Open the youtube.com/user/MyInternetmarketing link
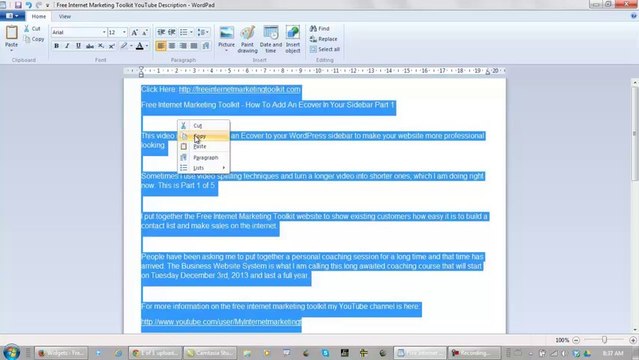 click(221, 322)
